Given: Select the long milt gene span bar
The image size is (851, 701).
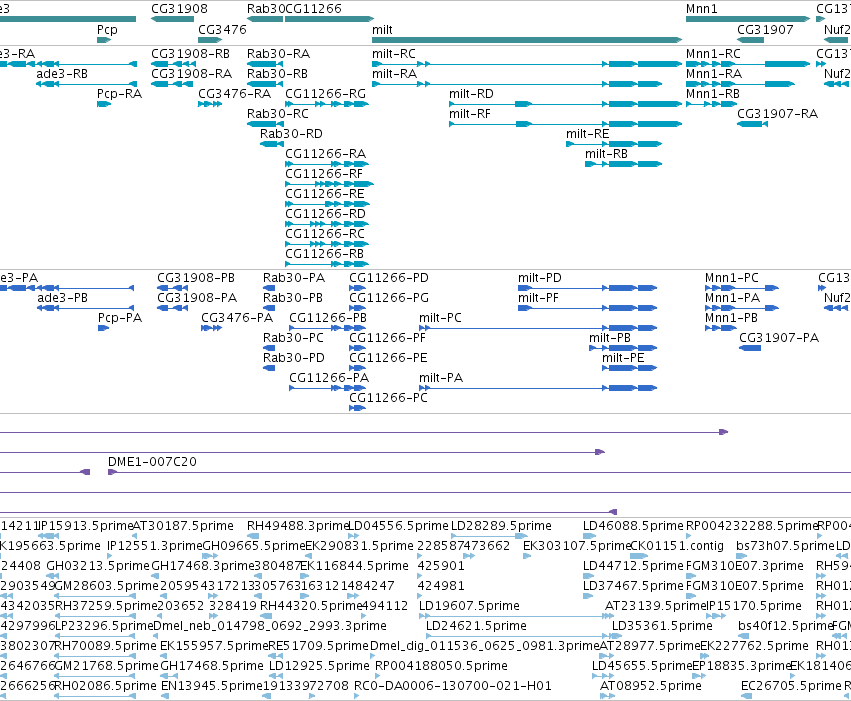Looking at the screenshot, I should pyautogui.click(x=526, y=40).
